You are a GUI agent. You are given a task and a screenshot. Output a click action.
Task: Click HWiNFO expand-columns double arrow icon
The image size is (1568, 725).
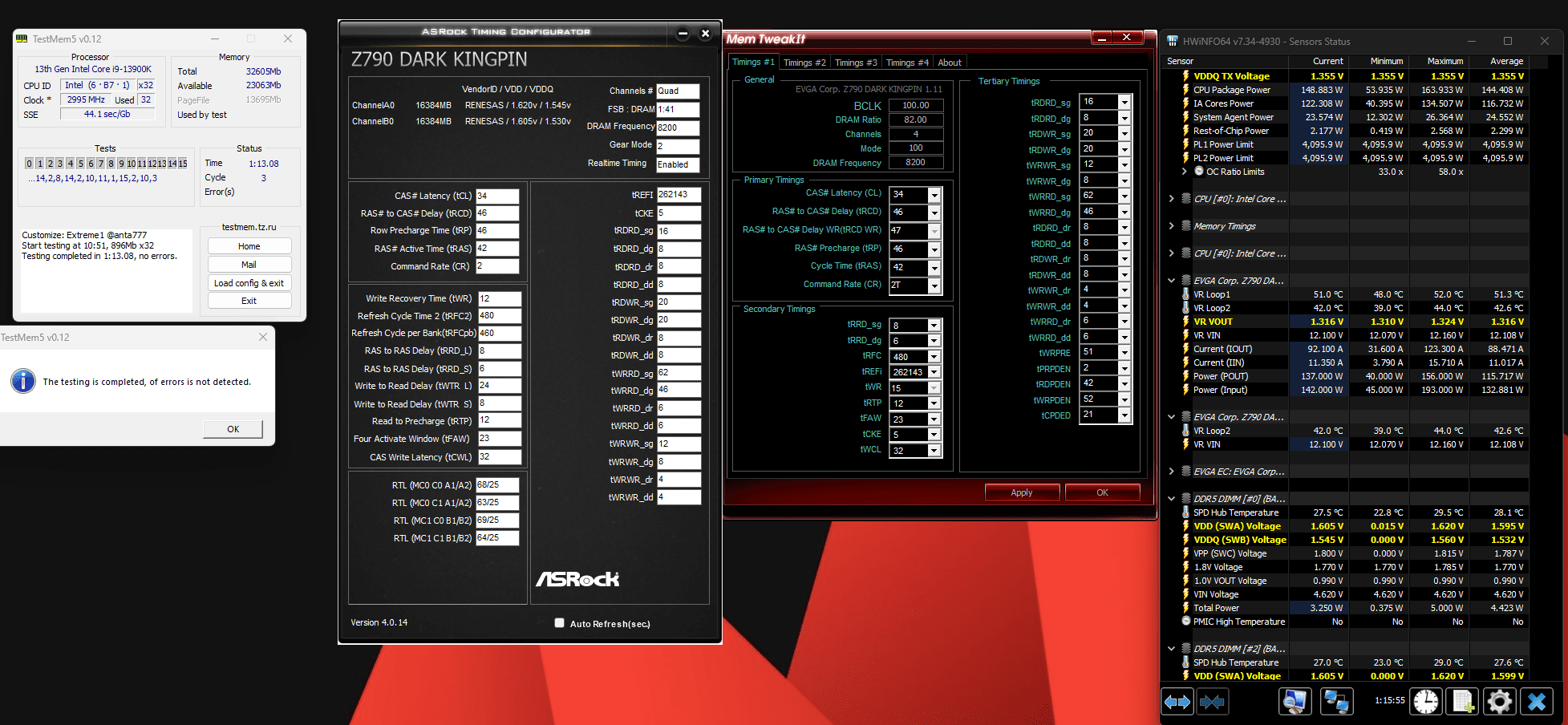pyautogui.click(x=1177, y=702)
